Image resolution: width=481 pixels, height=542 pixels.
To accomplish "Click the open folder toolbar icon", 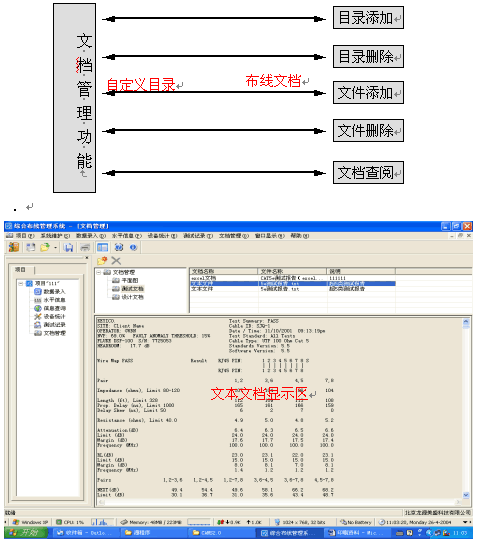I will [x=45, y=247].
